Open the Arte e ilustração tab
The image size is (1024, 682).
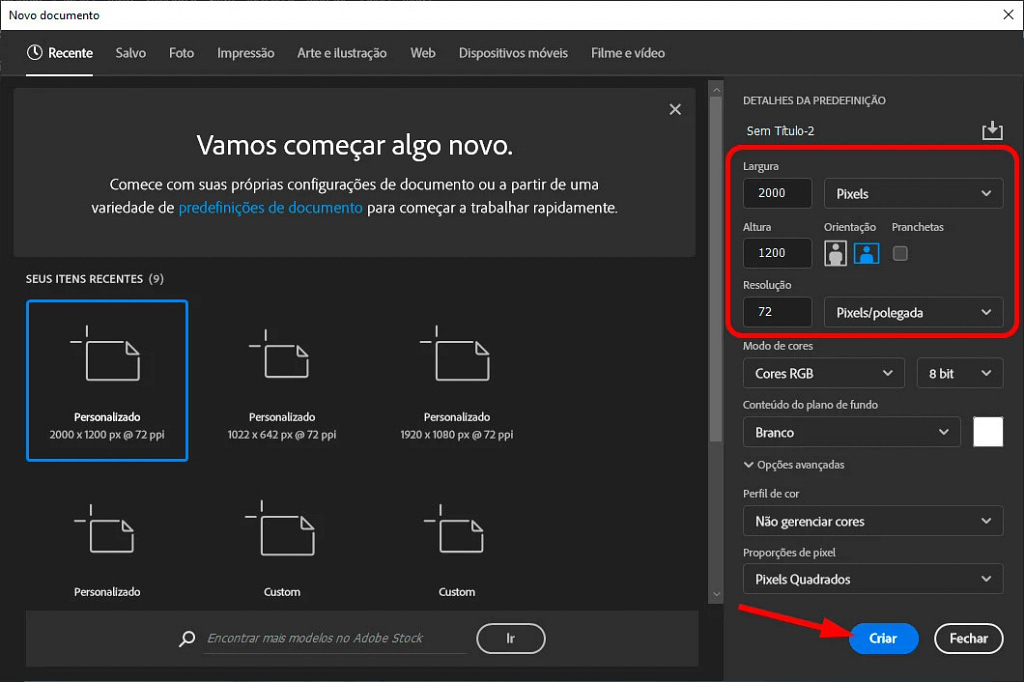tap(342, 53)
